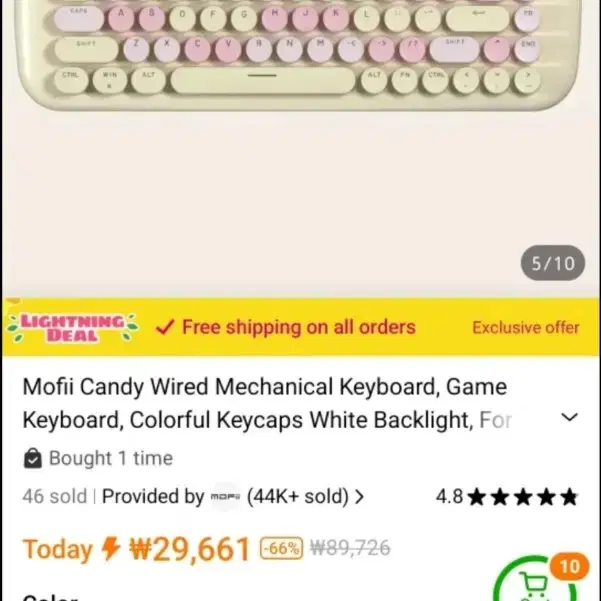The image size is (601, 601).
Task: Click the ₩29,661 sale price
Action: coord(190,549)
